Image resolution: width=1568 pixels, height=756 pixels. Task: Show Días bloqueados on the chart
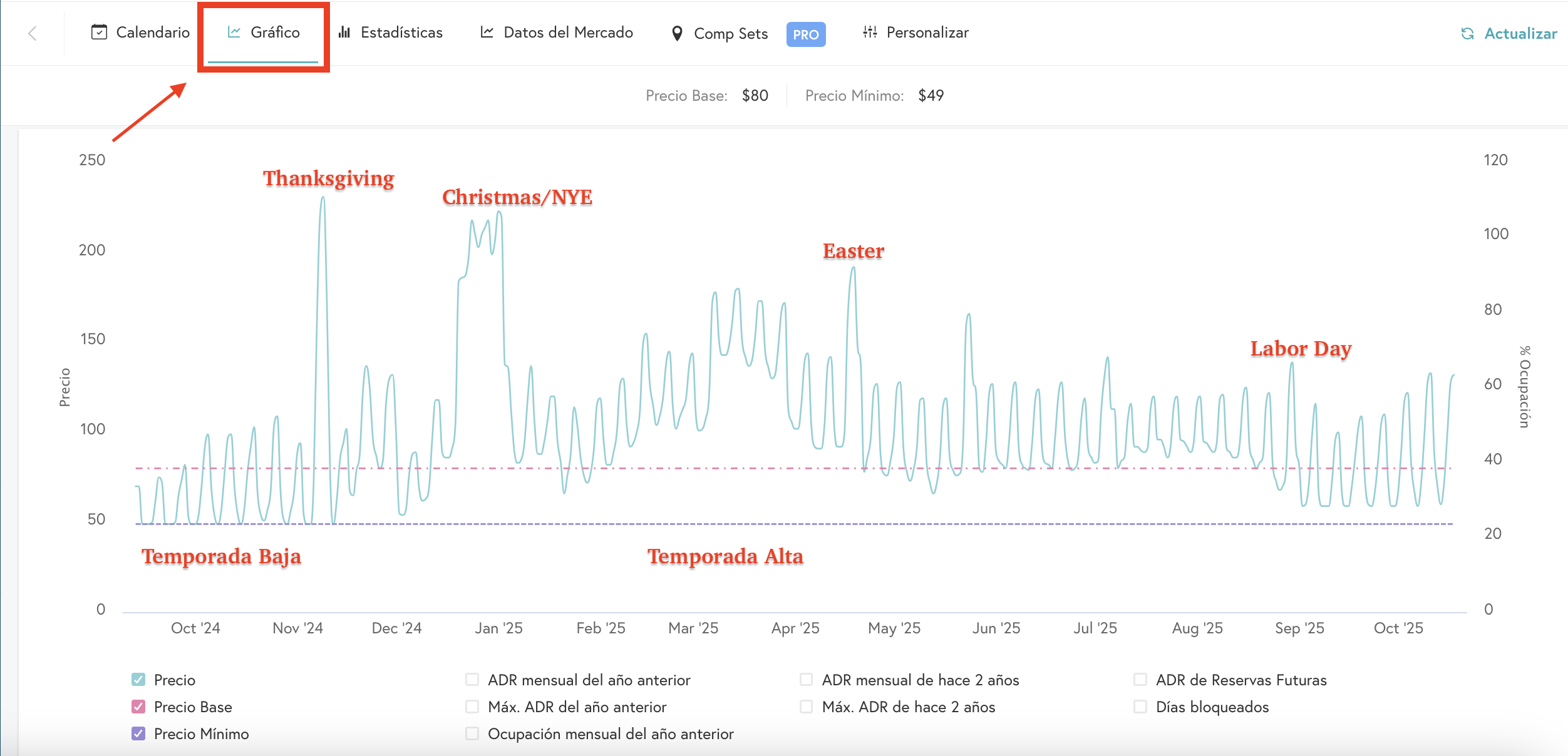click(x=1140, y=707)
